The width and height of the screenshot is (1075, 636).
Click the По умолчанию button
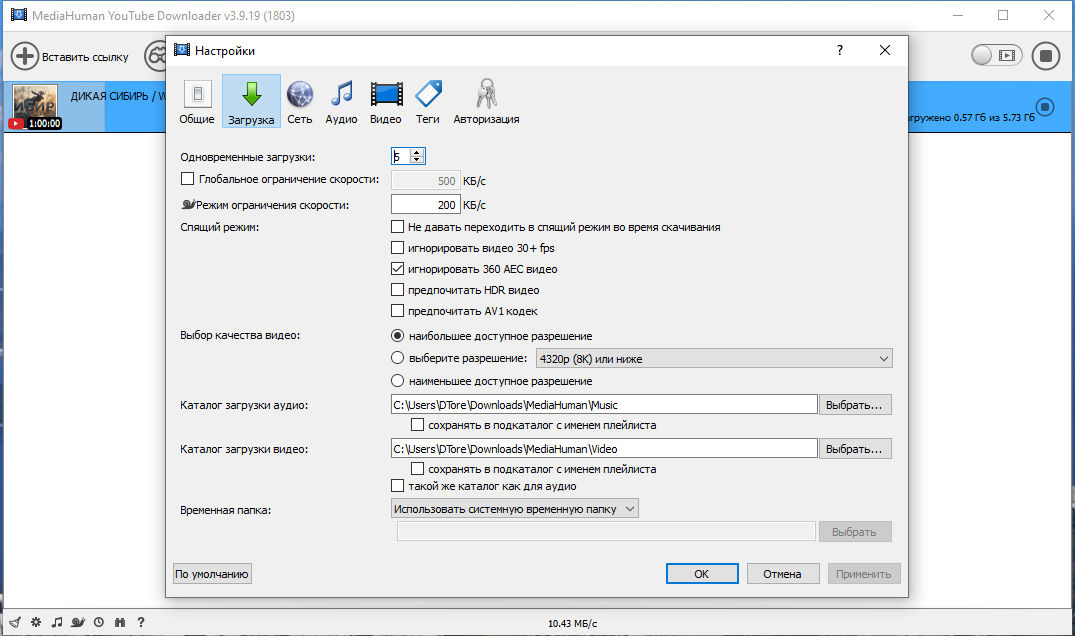[x=212, y=574]
